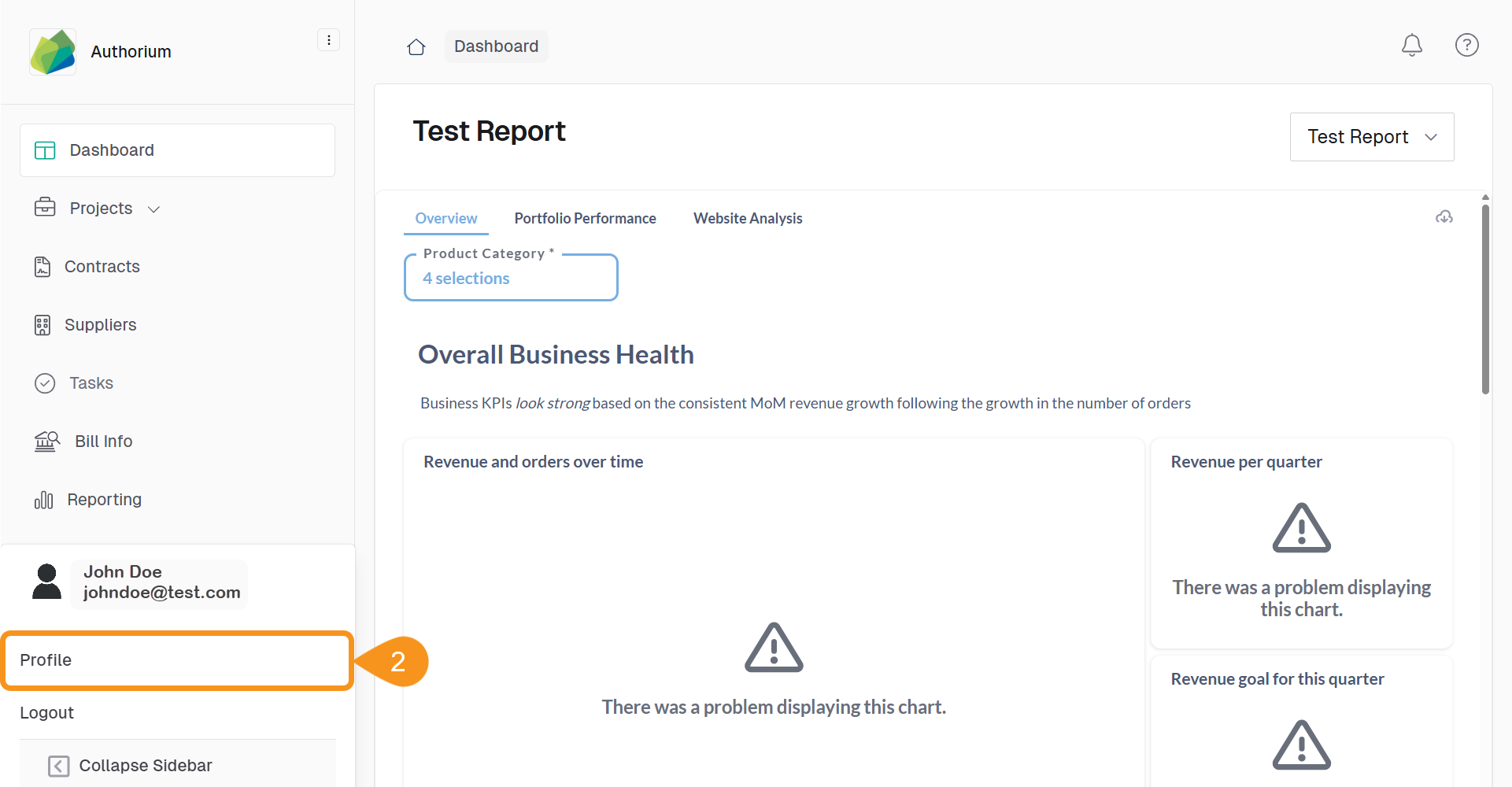The width and height of the screenshot is (1512, 787).
Task: Open the three-dot sidebar options menu
Action: point(328,40)
